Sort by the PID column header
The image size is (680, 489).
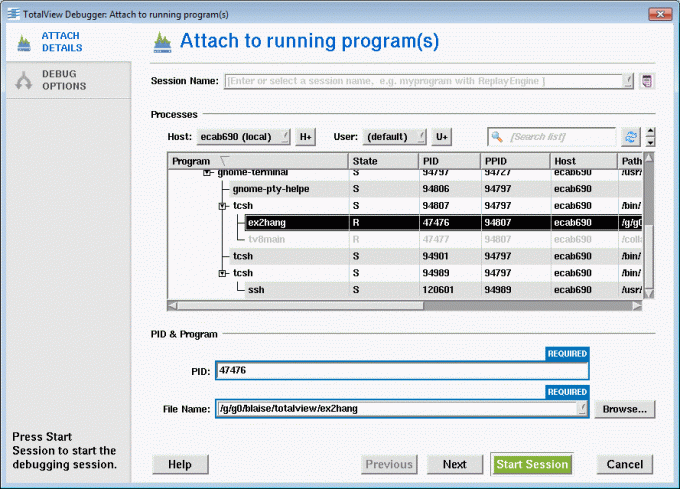tap(449, 161)
